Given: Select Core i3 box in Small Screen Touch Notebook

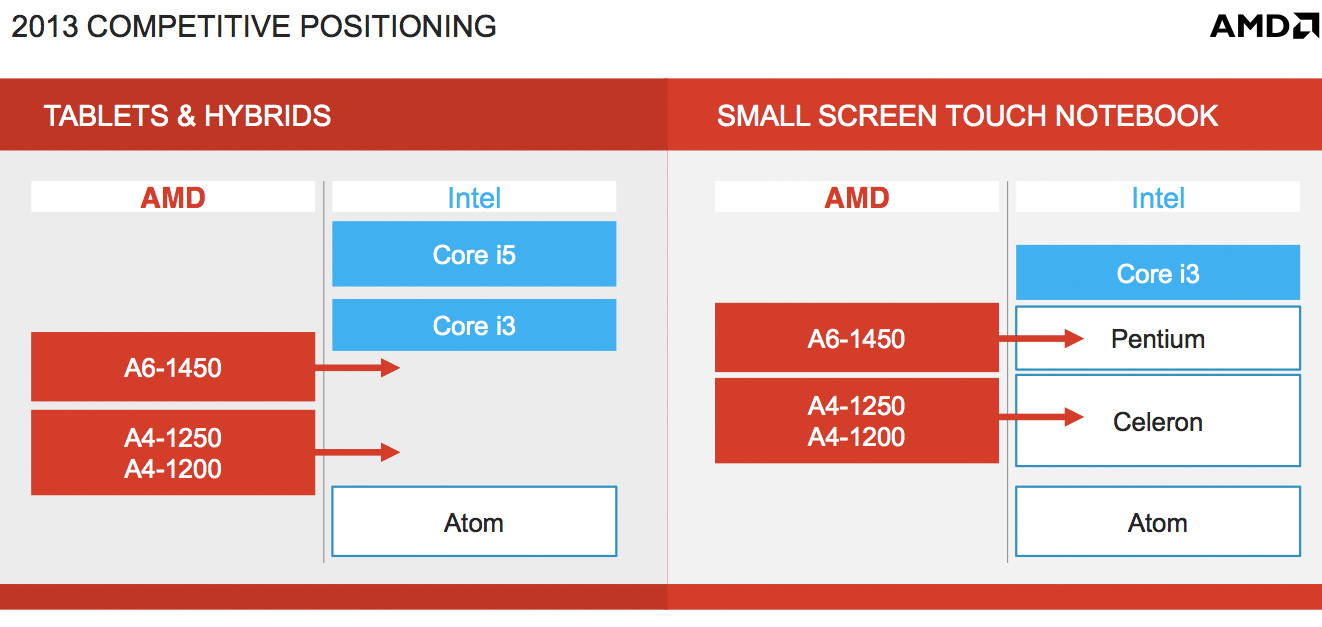Looking at the screenshot, I should 1158,274.
